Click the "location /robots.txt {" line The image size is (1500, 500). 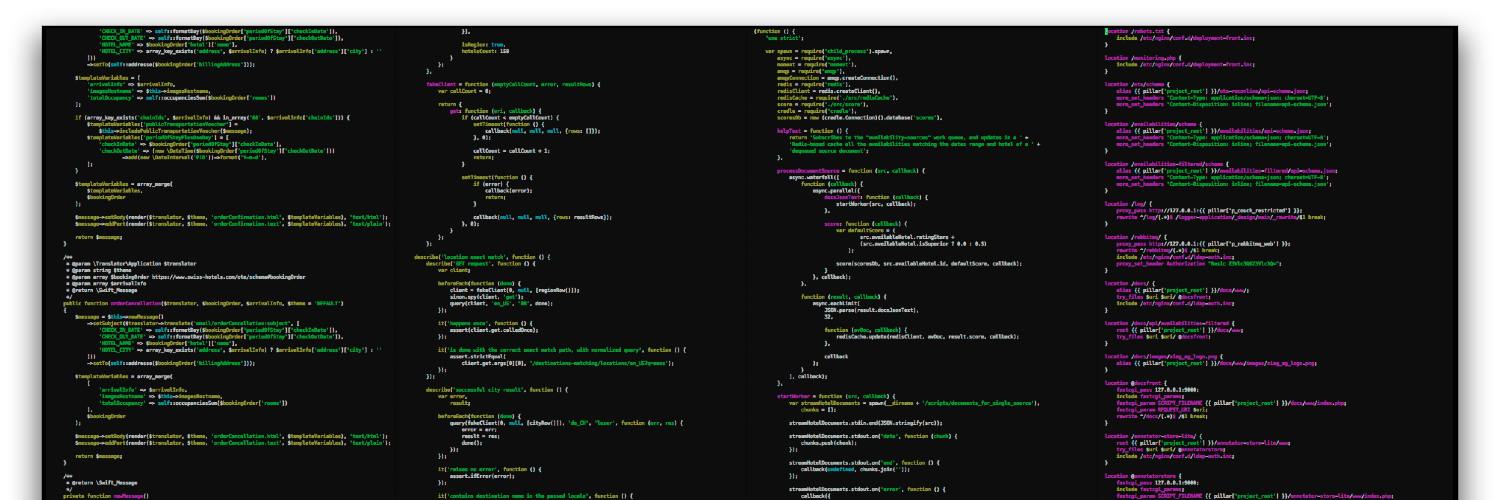1137,32
